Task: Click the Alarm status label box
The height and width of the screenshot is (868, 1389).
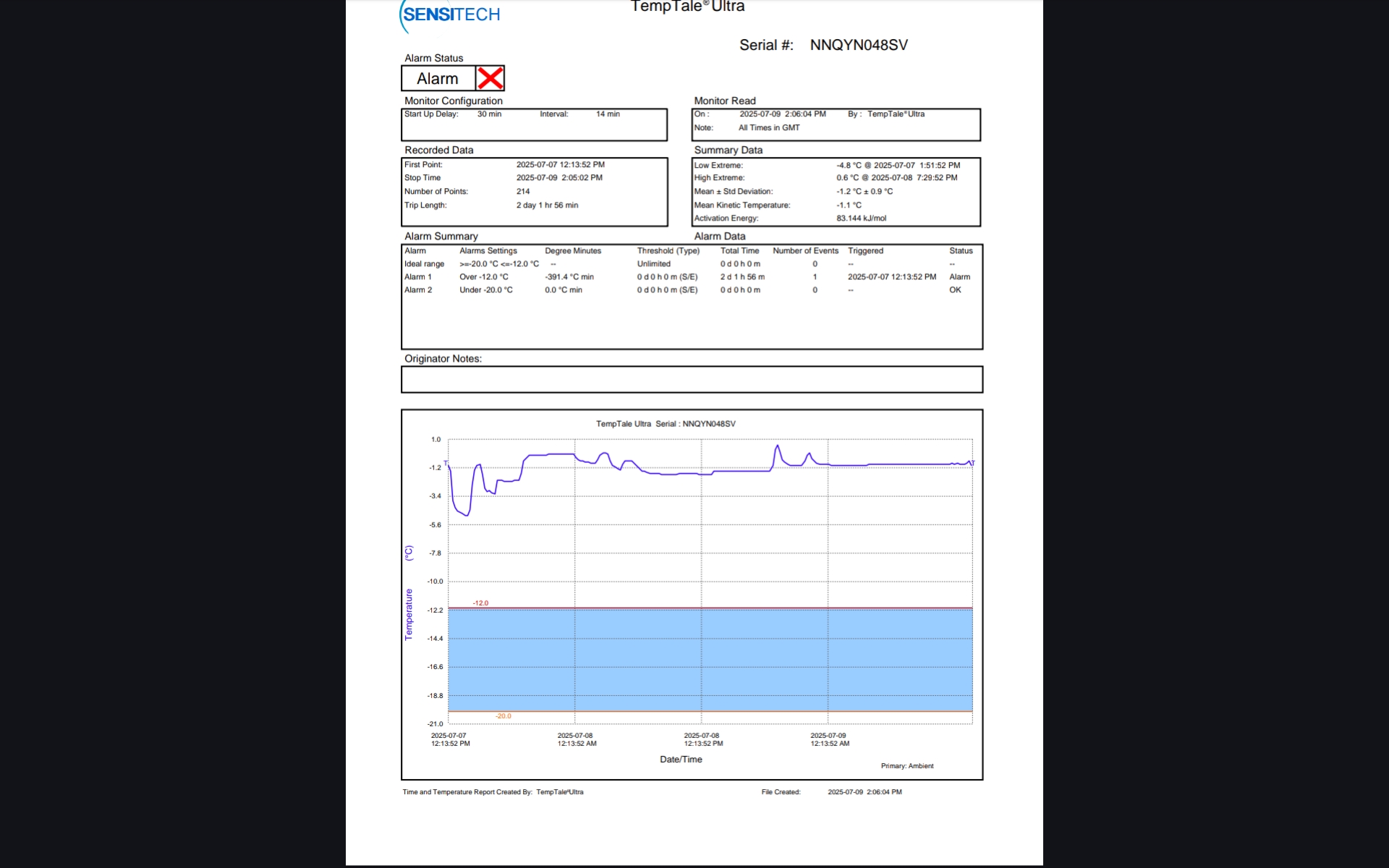Action: 438,78
